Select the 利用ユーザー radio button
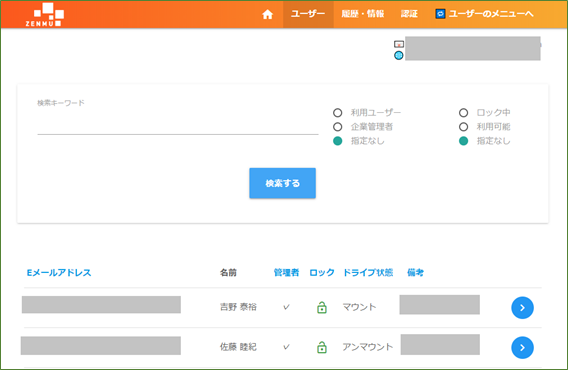This screenshot has height=370, width=568. click(338, 113)
